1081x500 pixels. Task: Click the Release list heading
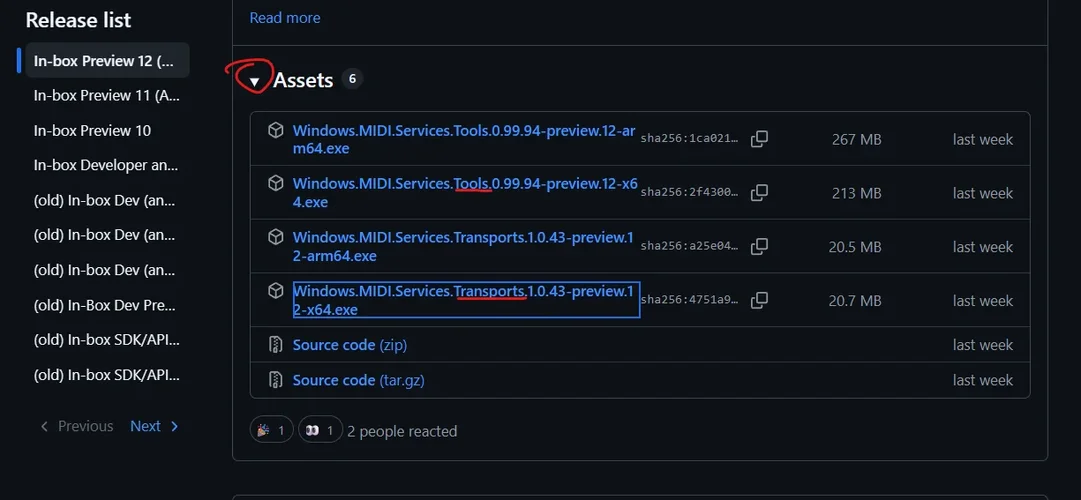(x=78, y=20)
